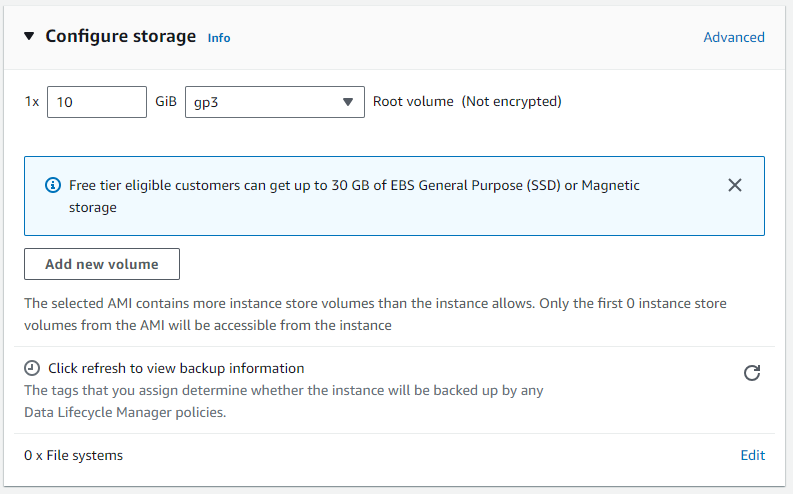Click the 0 x File systems label

[x=73, y=456]
